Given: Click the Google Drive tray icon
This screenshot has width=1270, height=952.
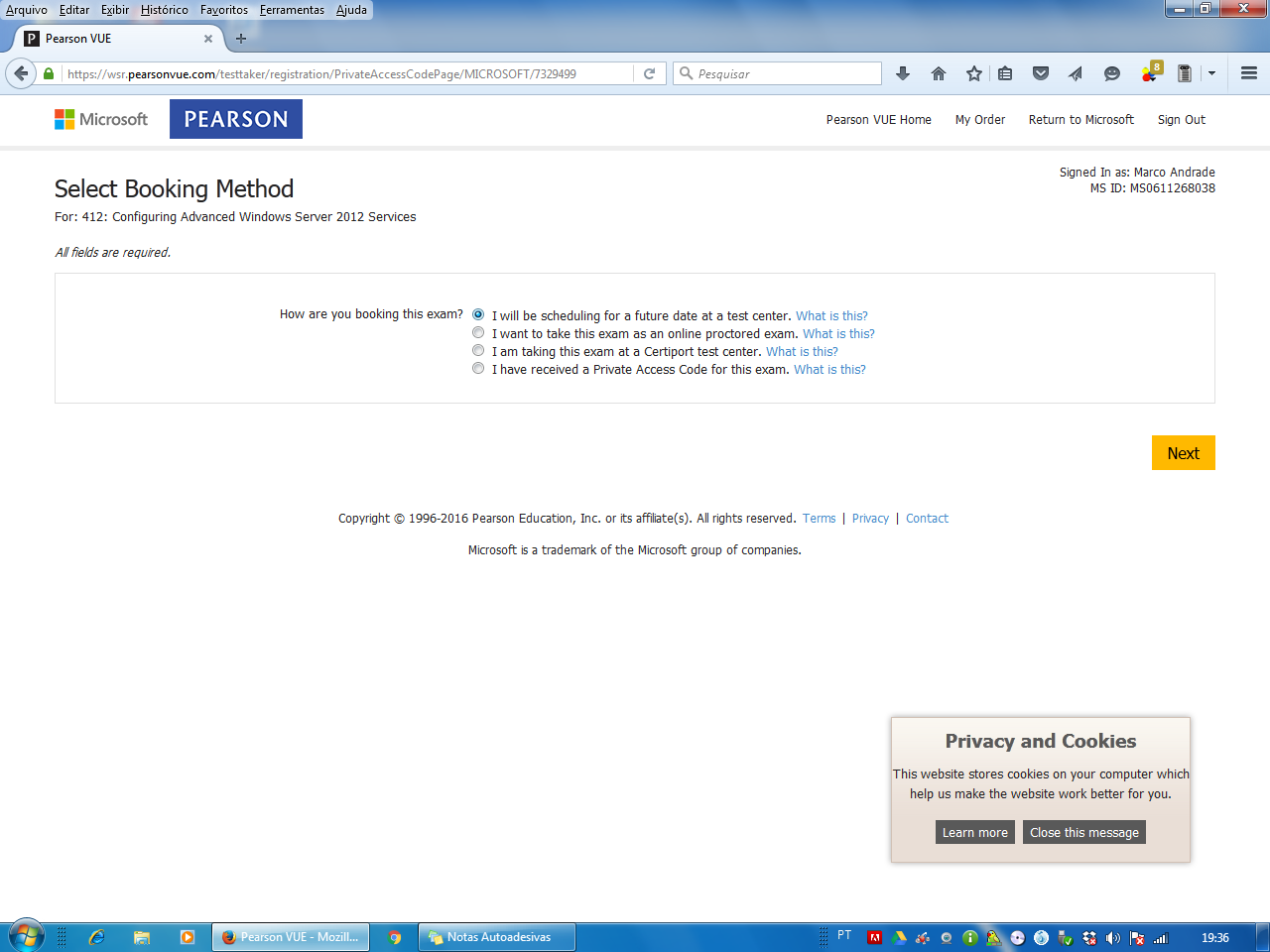Looking at the screenshot, I should (x=899, y=937).
